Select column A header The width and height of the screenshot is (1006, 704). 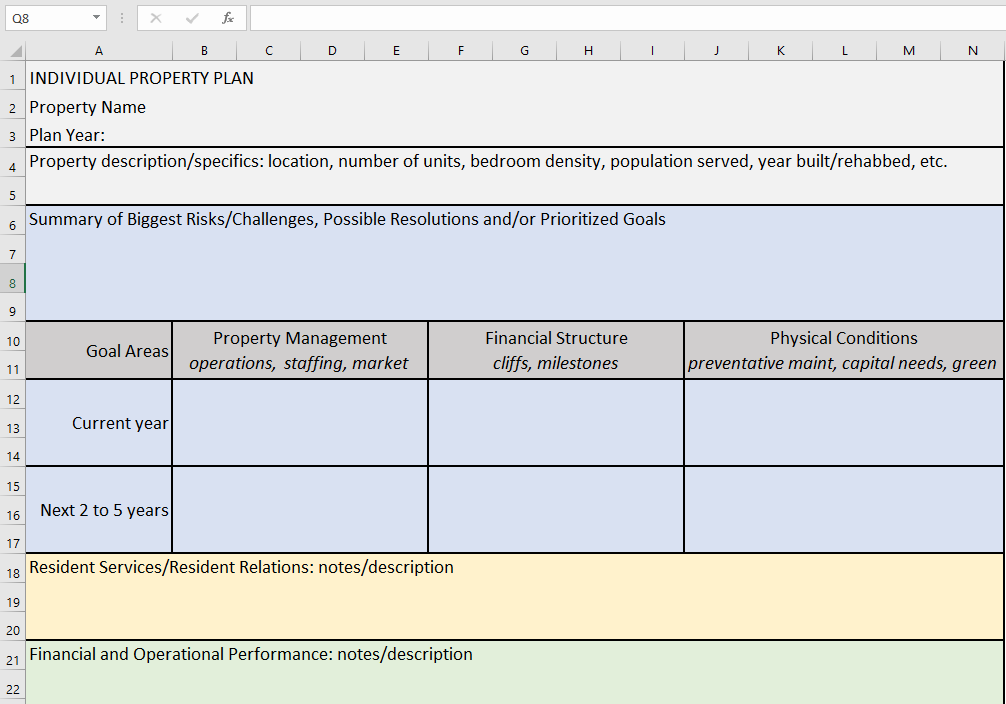tap(99, 49)
